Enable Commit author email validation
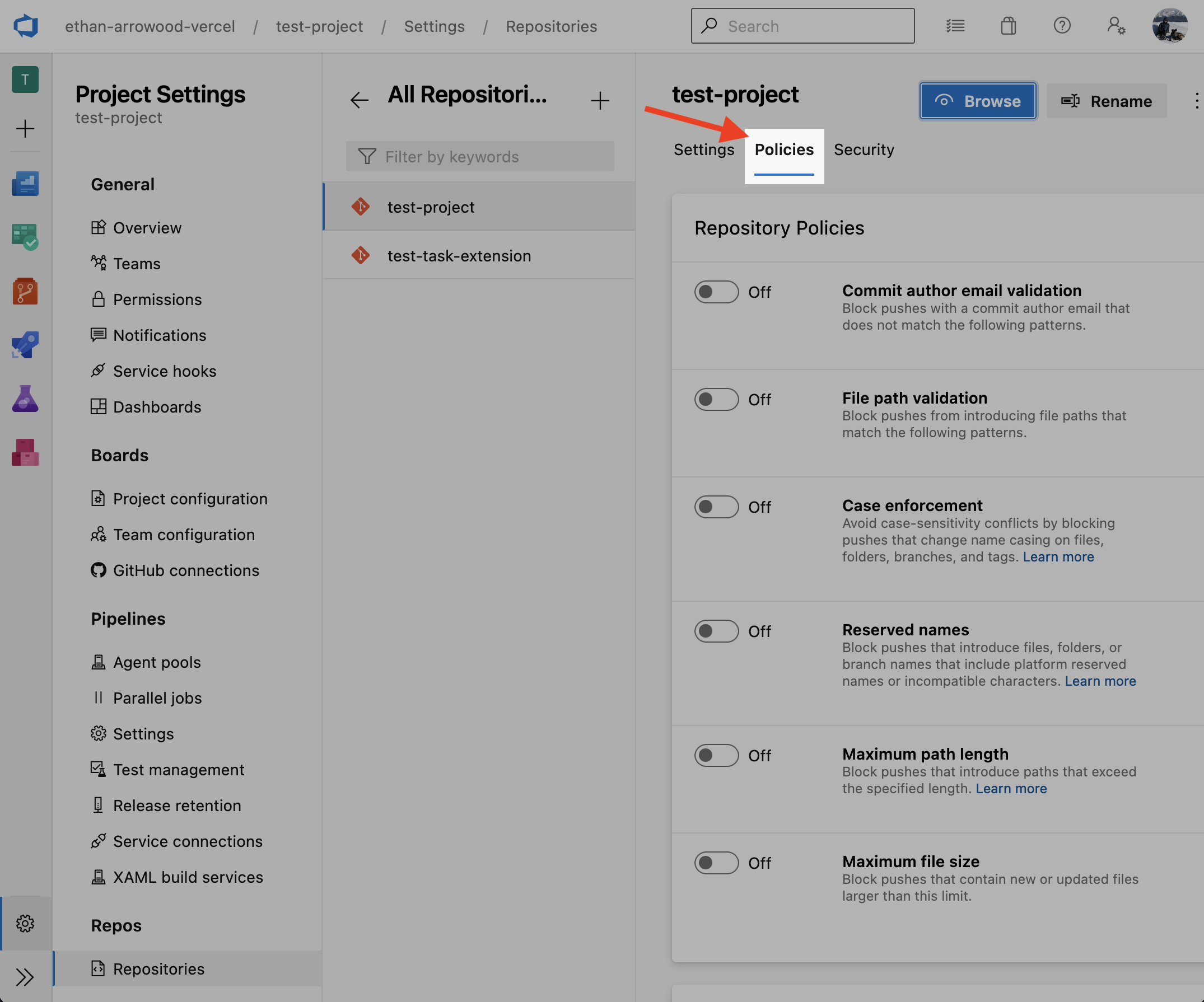Image resolution: width=1204 pixels, height=1002 pixels. coord(716,292)
